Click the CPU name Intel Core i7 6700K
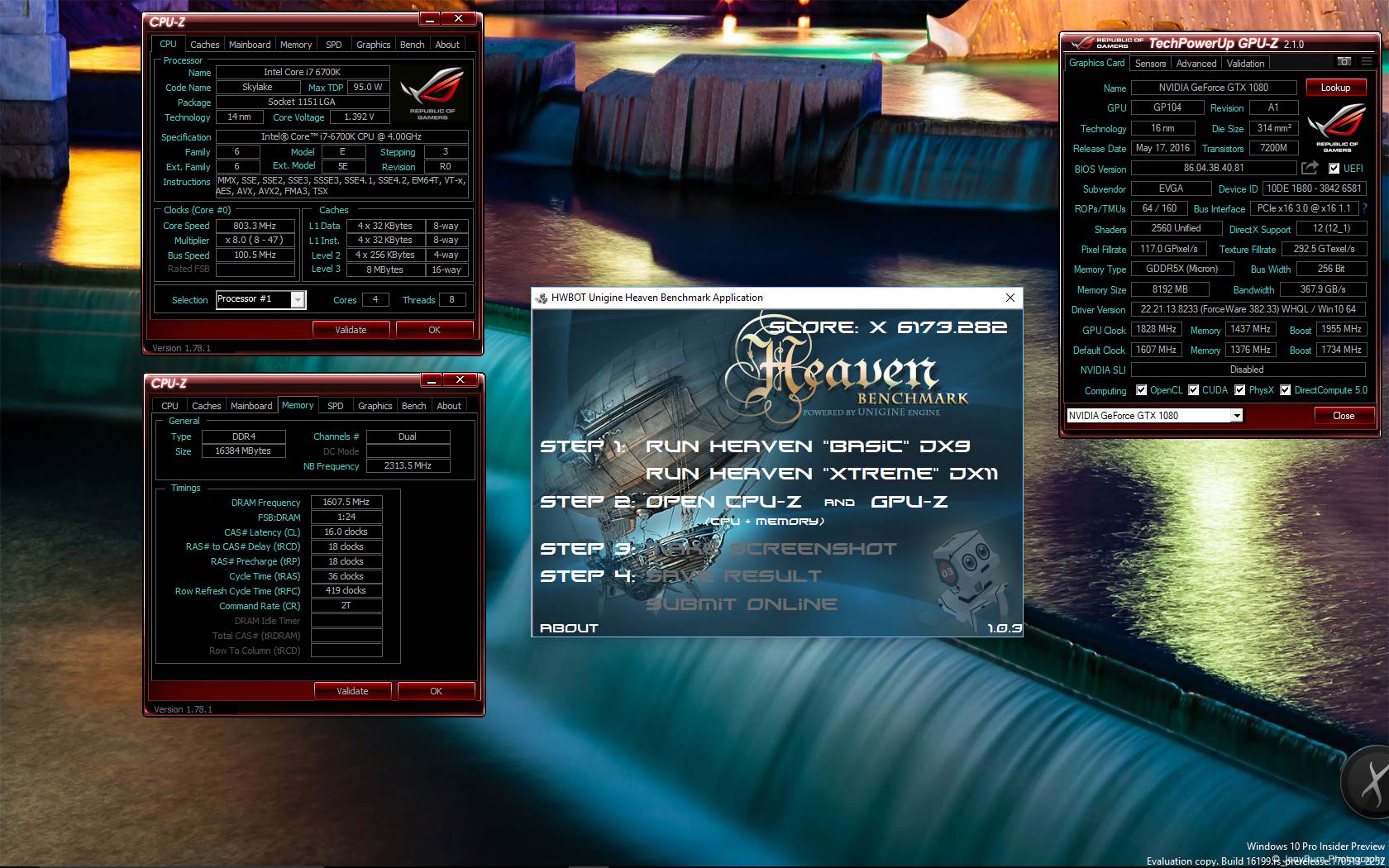The width and height of the screenshot is (1389, 868). click(302, 73)
